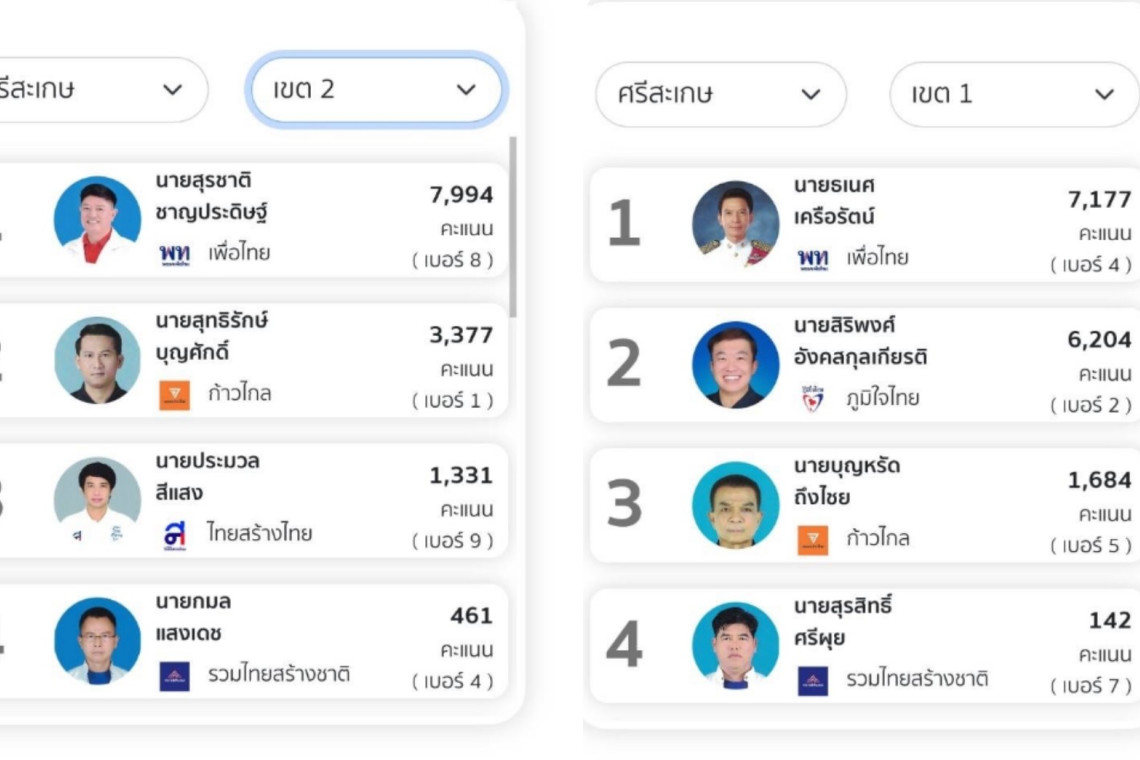Screen dimensions: 1140x760
Task: Click photo of นายสิริพงศ์ อังคสกุลเกียรติ
Action: click(735, 365)
